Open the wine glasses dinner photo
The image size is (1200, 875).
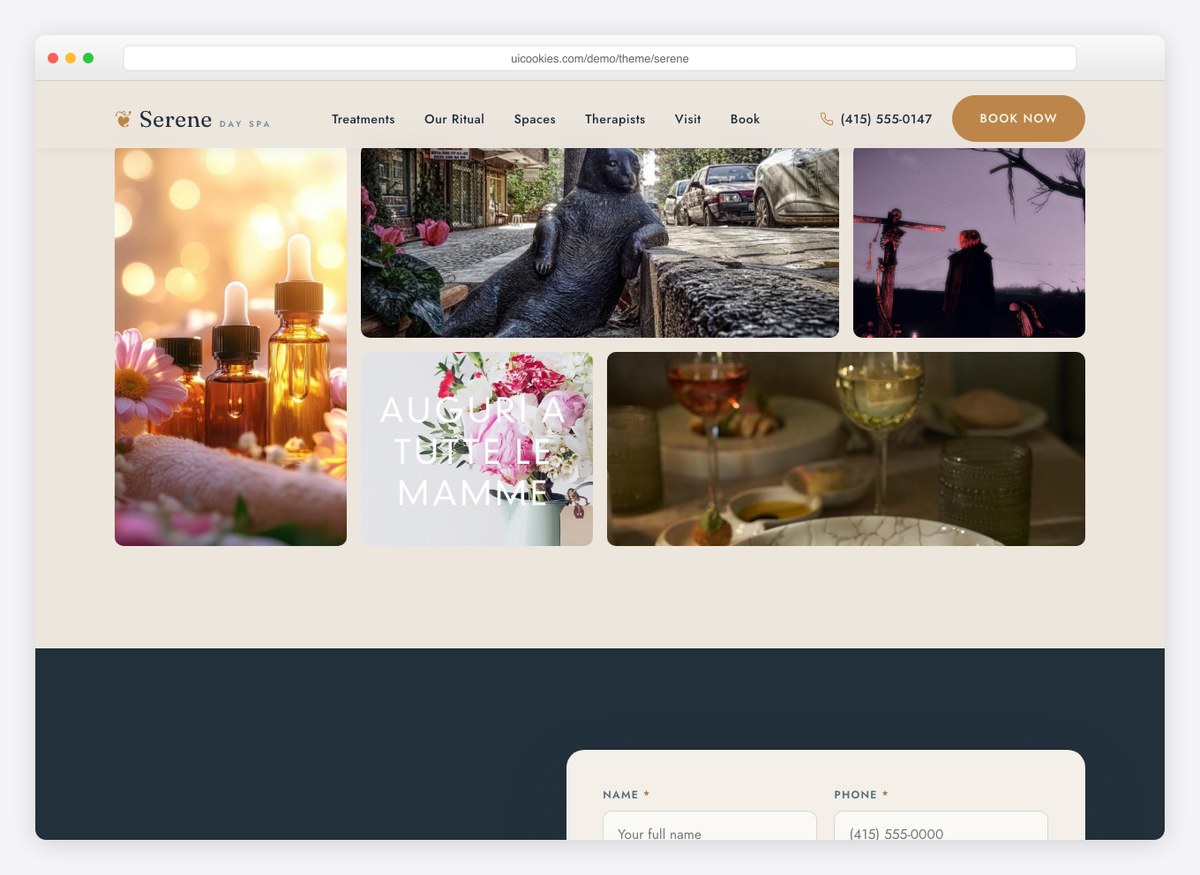(846, 449)
